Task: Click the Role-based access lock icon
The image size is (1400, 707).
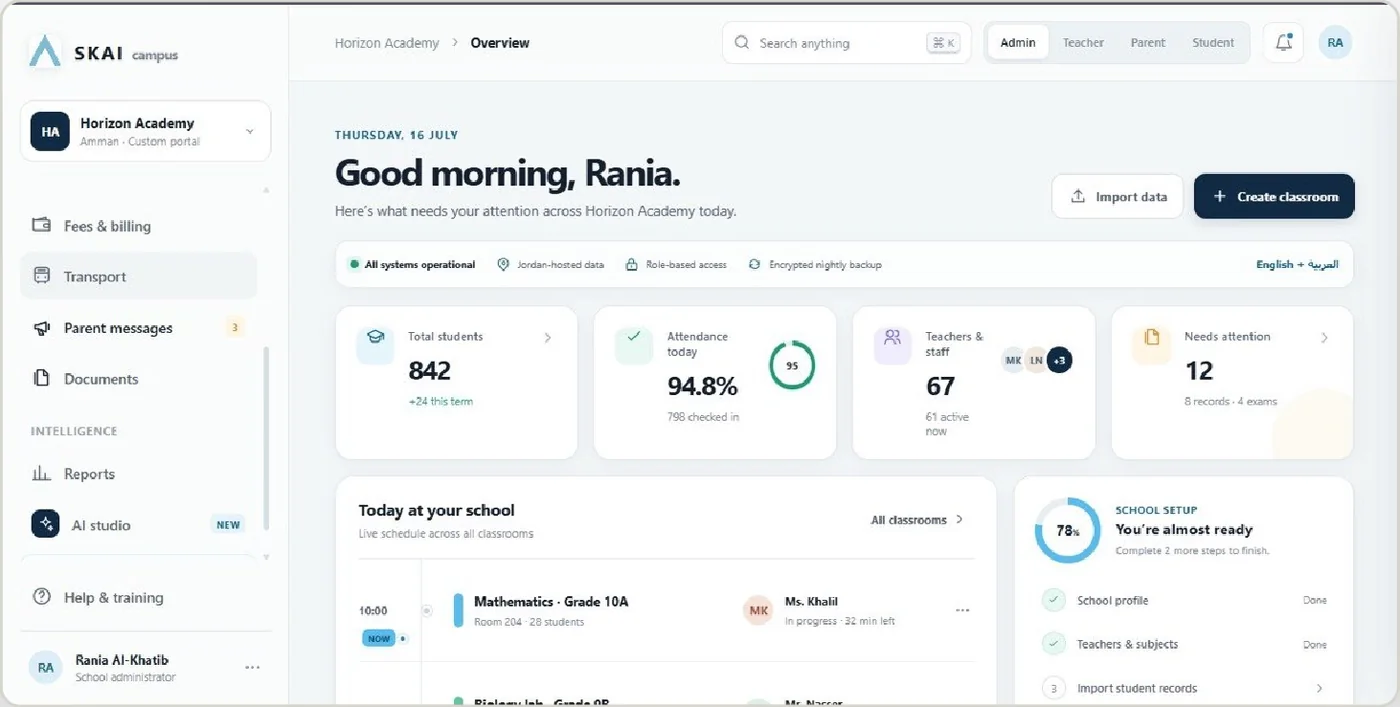Action: [631, 265]
